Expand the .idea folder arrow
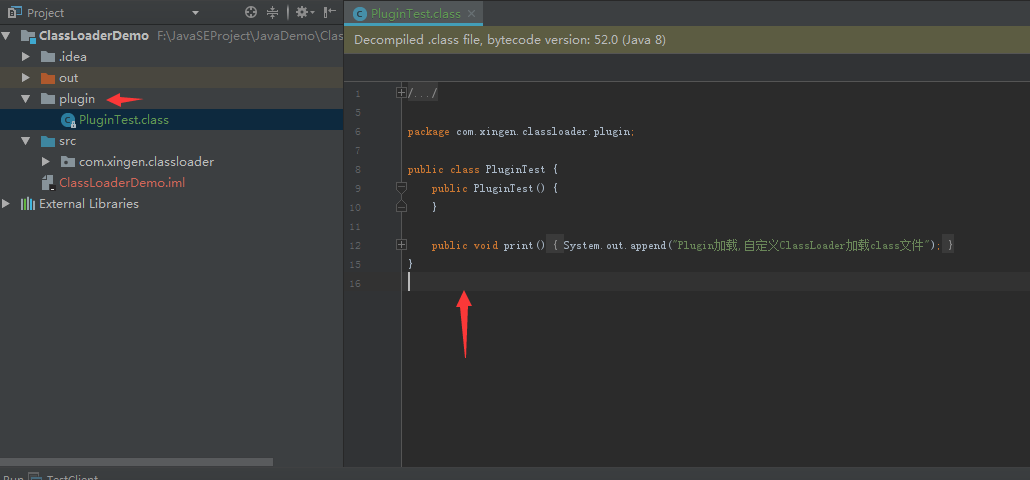Viewport: 1030px width, 480px height. coord(26,56)
